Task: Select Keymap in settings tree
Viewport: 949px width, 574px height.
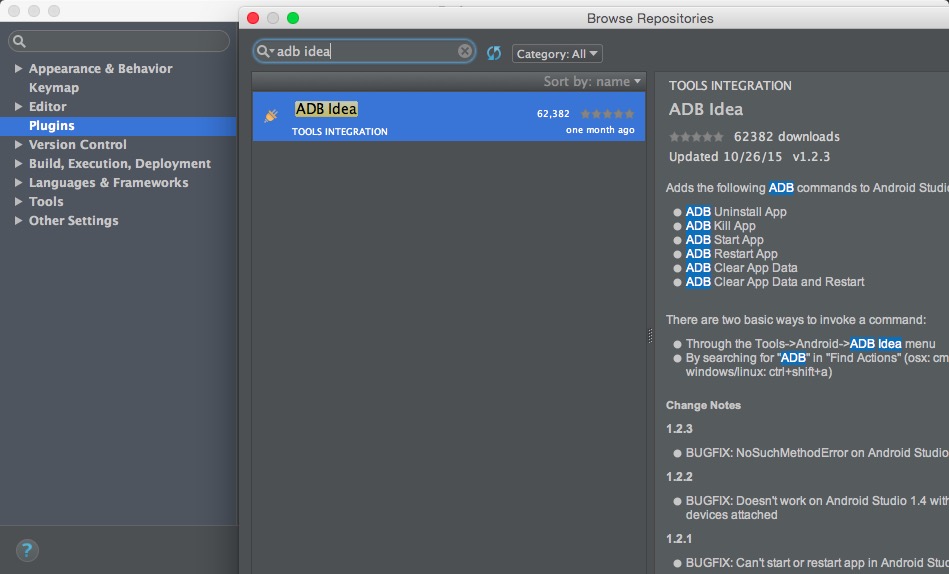Action: [x=54, y=88]
